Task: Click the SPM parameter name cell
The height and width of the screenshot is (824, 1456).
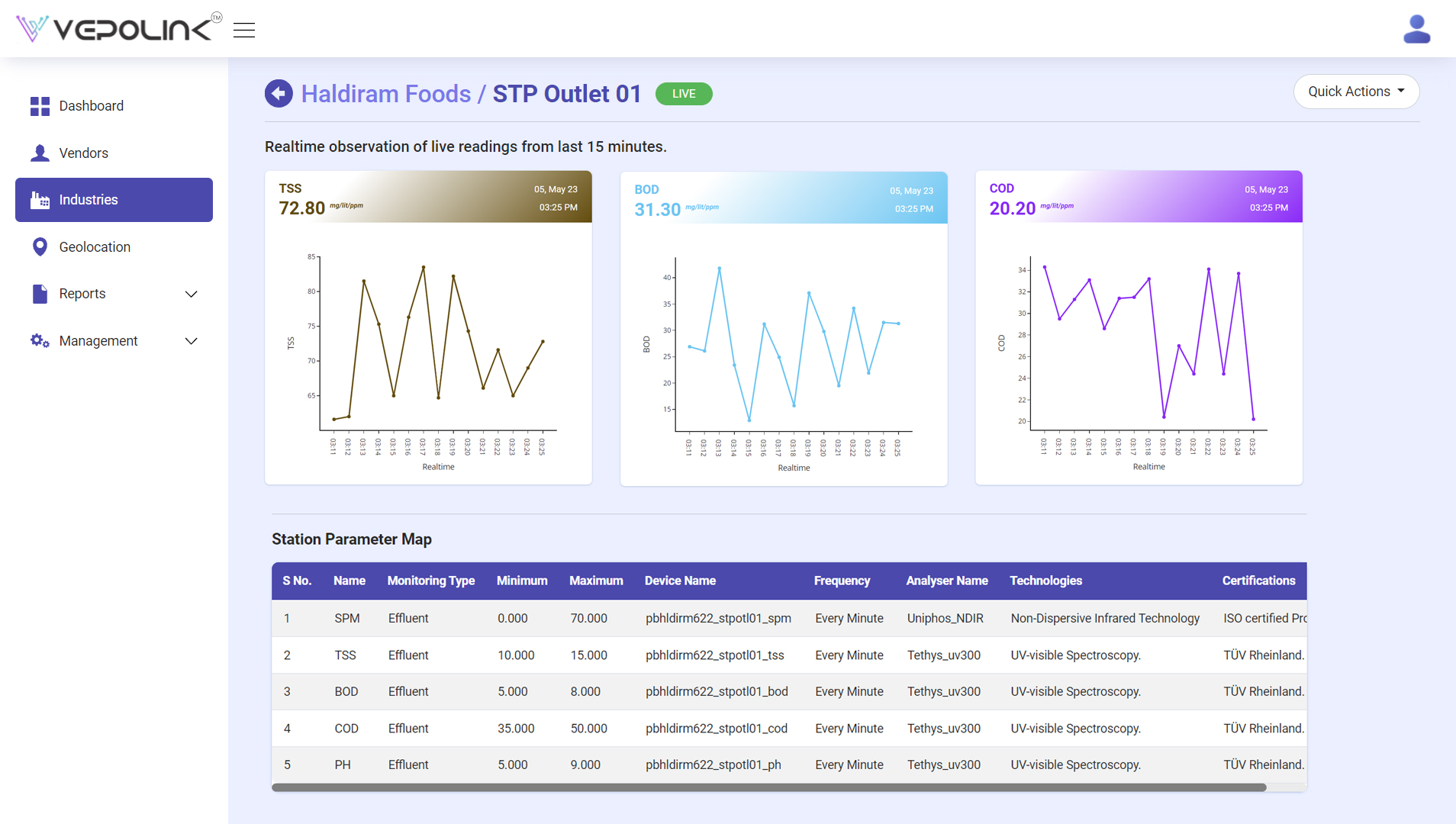Action: [x=347, y=618]
